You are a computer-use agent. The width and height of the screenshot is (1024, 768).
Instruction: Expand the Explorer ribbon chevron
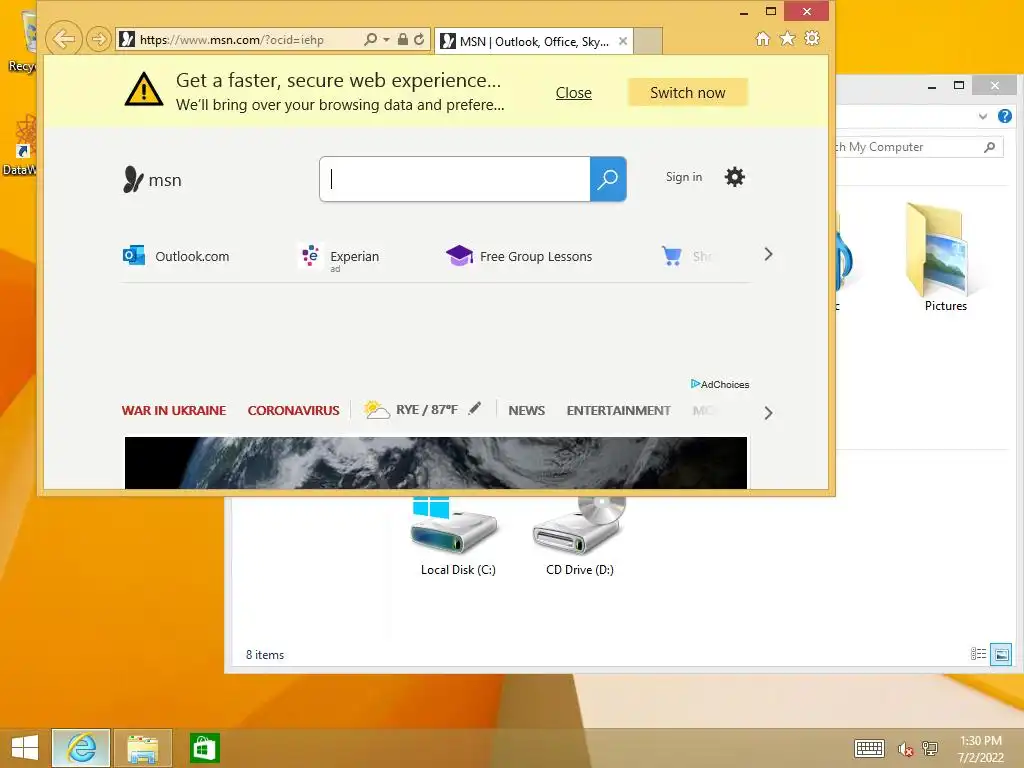coord(983,116)
